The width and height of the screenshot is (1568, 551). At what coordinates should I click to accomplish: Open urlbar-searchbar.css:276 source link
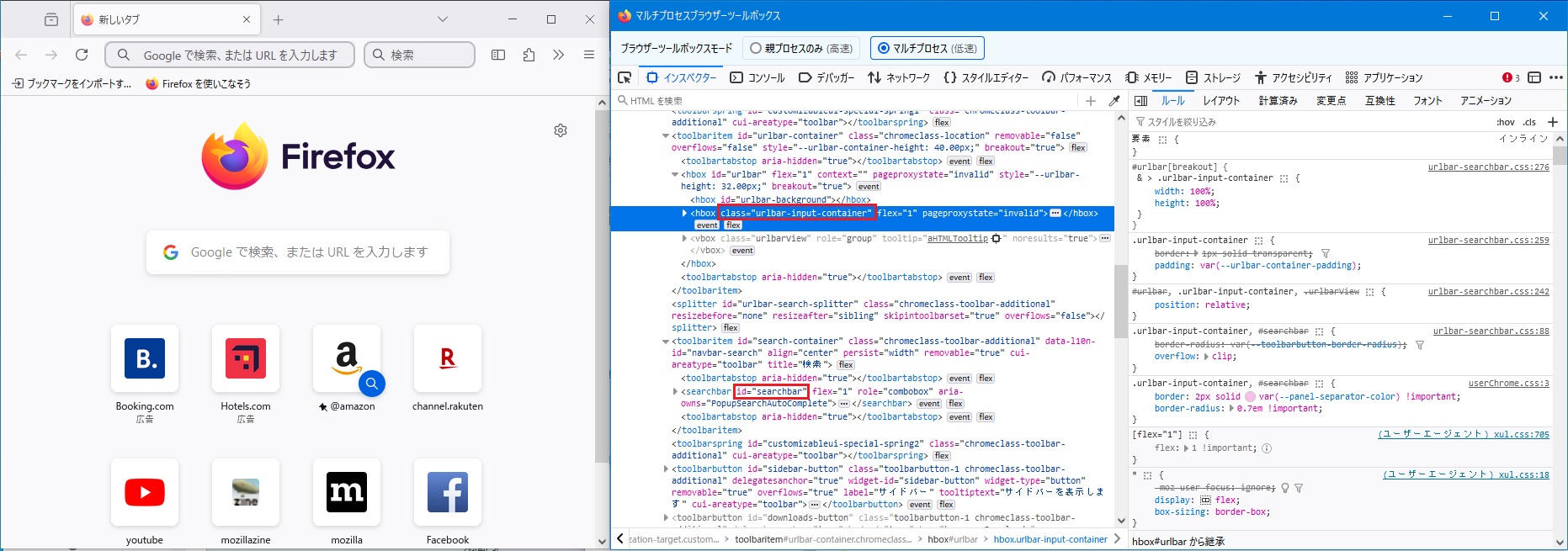pos(1488,167)
